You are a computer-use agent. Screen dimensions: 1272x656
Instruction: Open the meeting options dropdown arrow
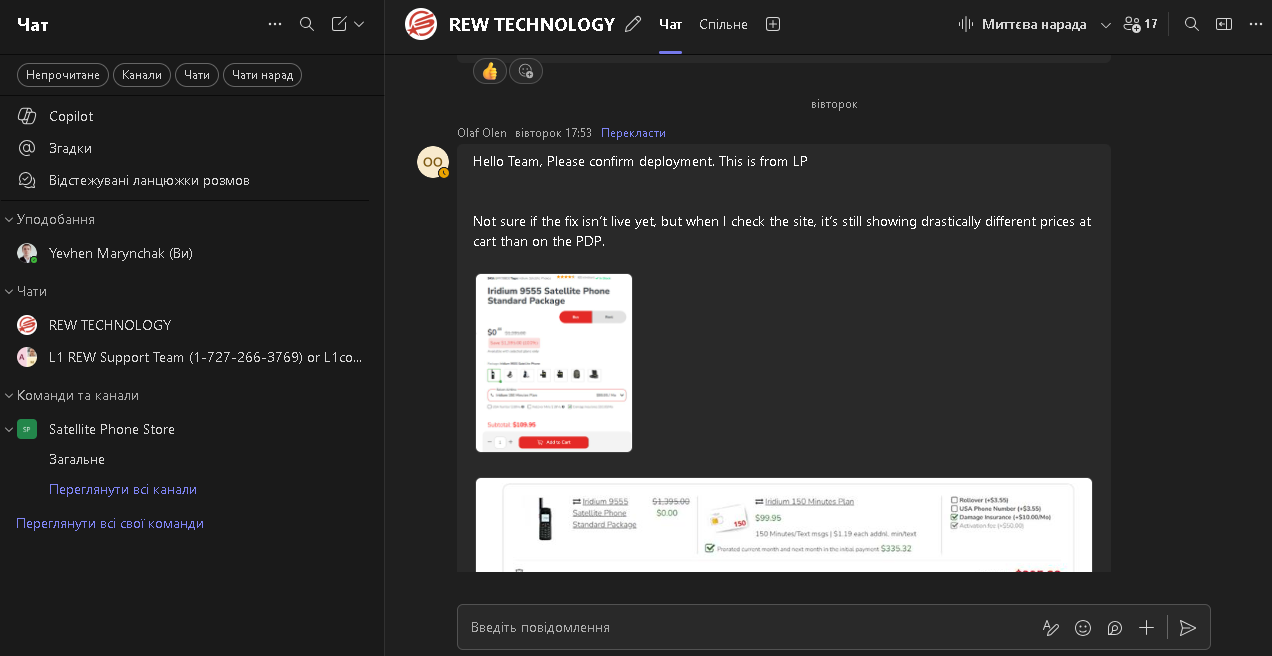coord(1105,24)
